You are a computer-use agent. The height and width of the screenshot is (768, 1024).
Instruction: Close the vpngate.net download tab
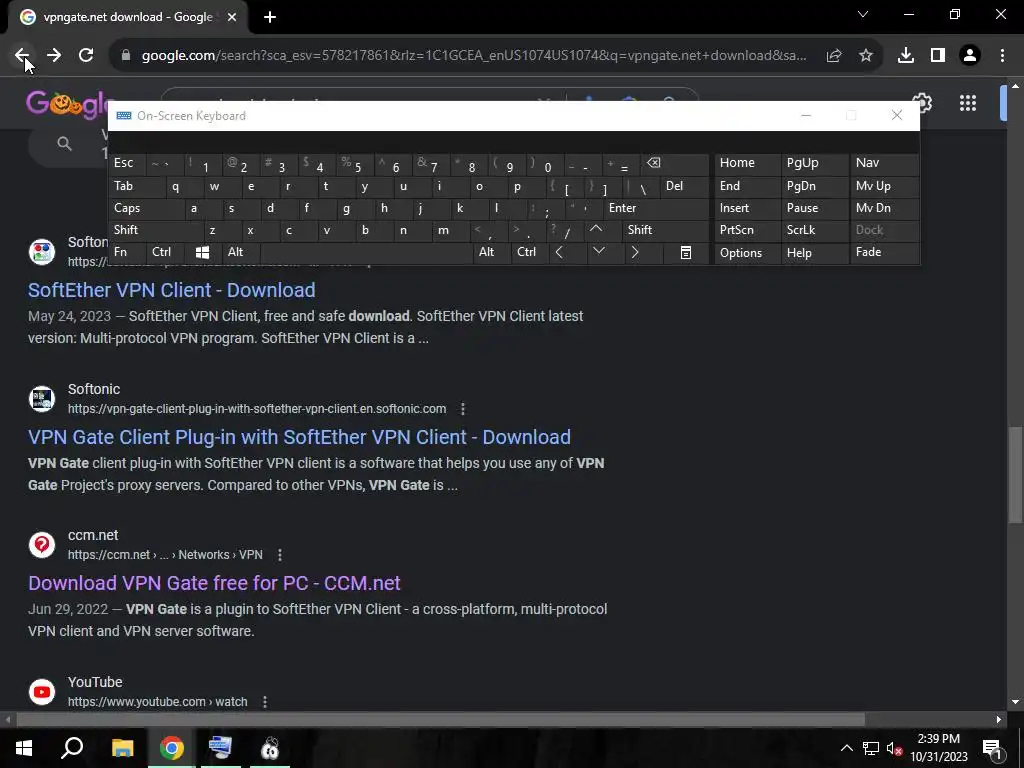click(232, 17)
